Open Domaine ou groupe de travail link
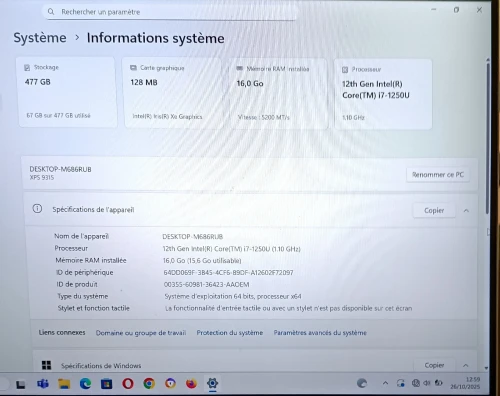The width and height of the screenshot is (500, 396). point(141,333)
